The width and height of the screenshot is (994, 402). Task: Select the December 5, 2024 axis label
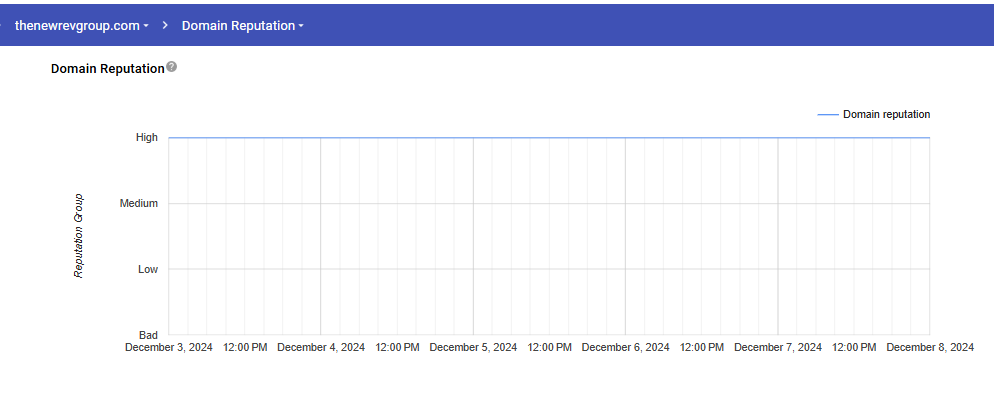(473, 348)
